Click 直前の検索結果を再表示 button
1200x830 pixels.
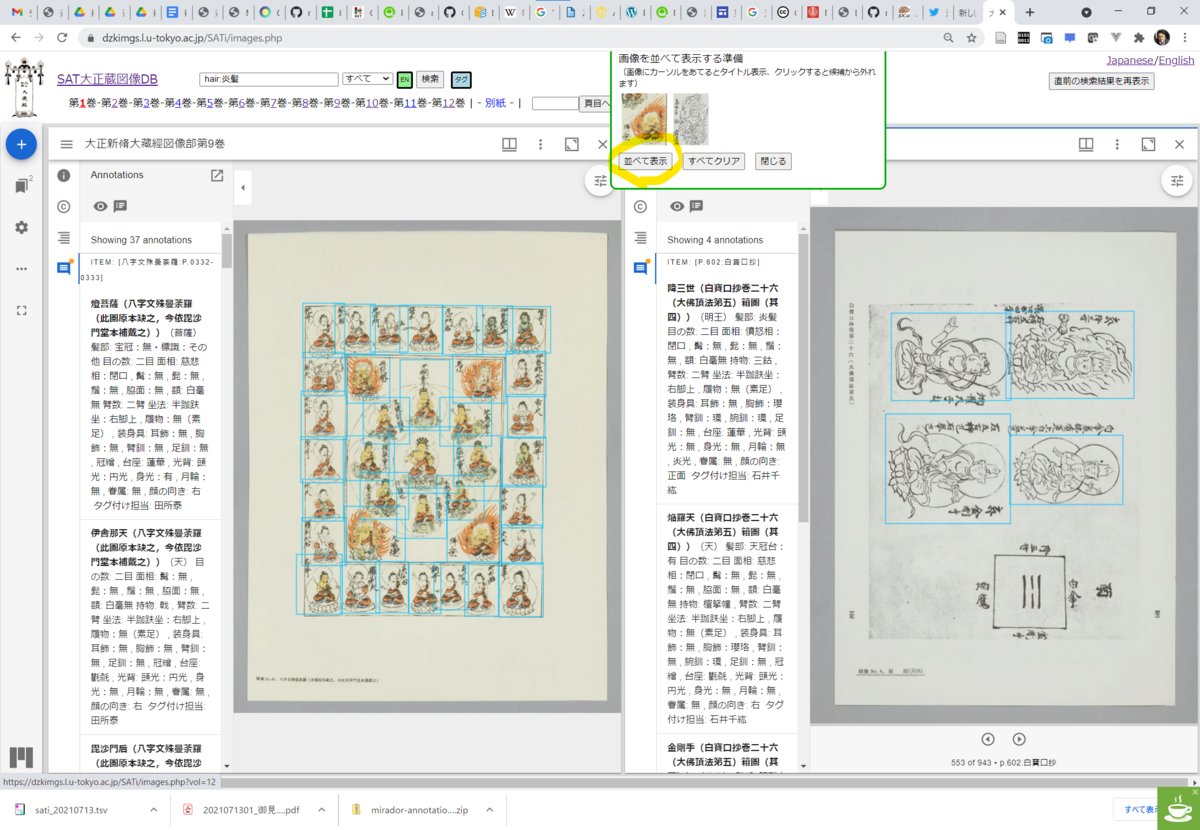[x=1100, y=81]
